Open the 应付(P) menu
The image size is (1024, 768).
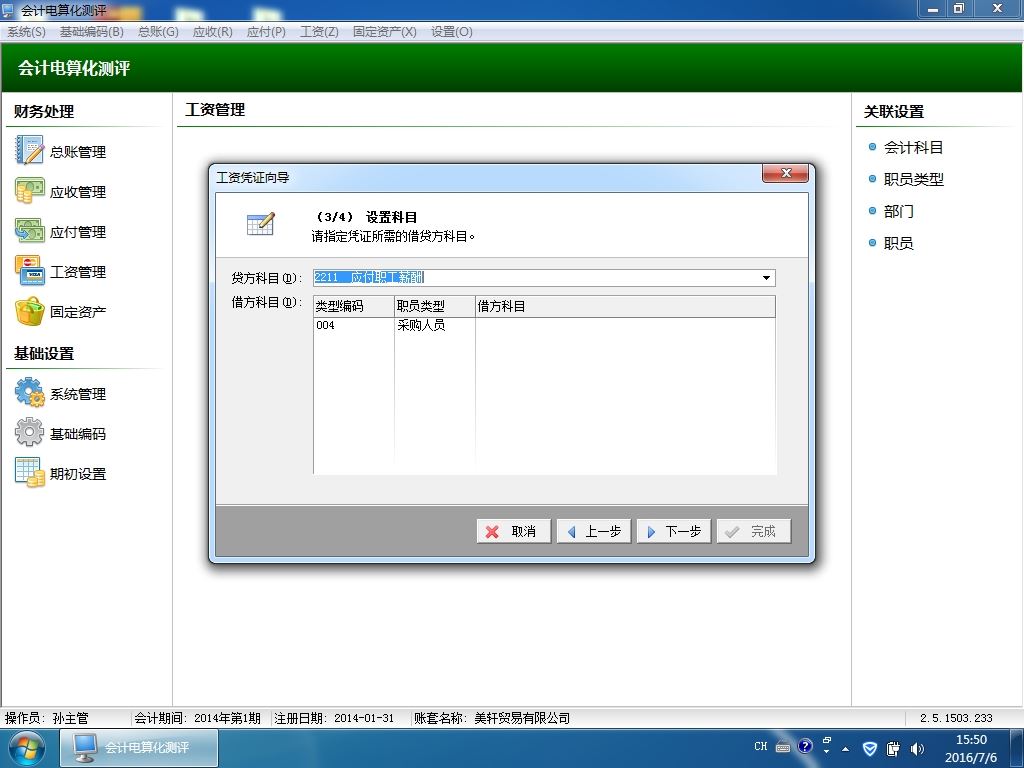(266, 31)
